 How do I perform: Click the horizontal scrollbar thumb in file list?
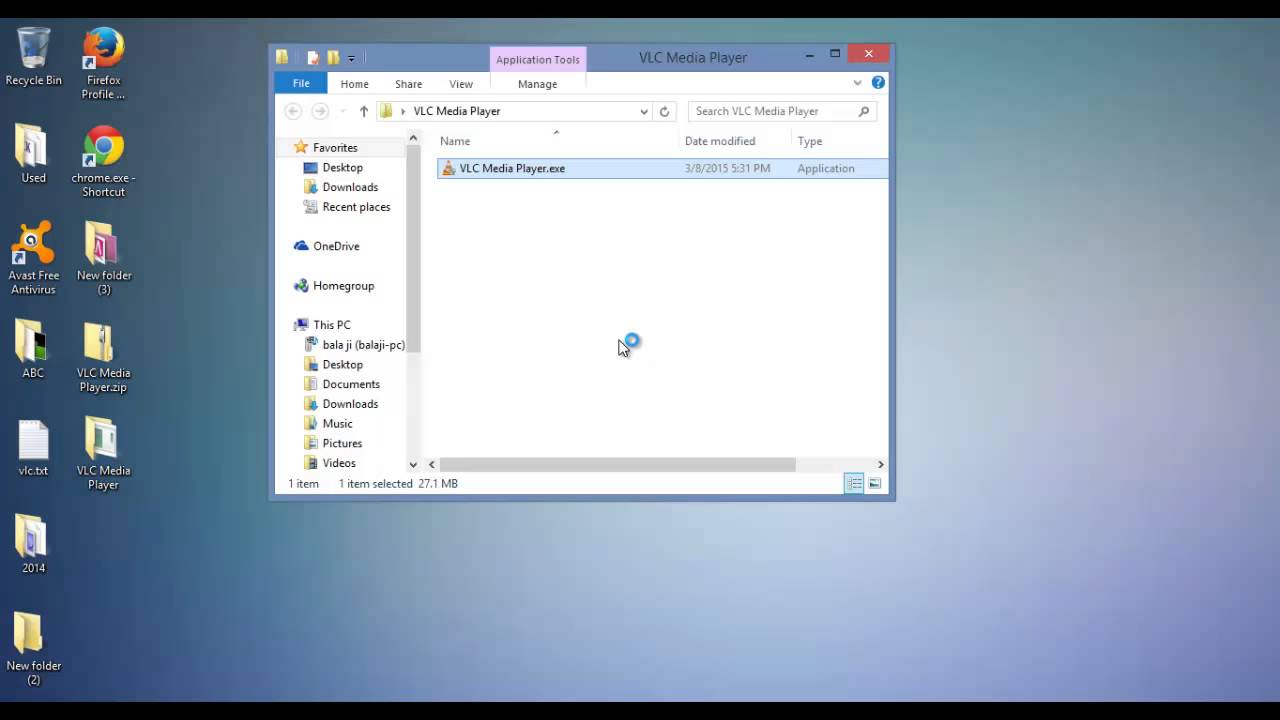(x=617, y=464)
